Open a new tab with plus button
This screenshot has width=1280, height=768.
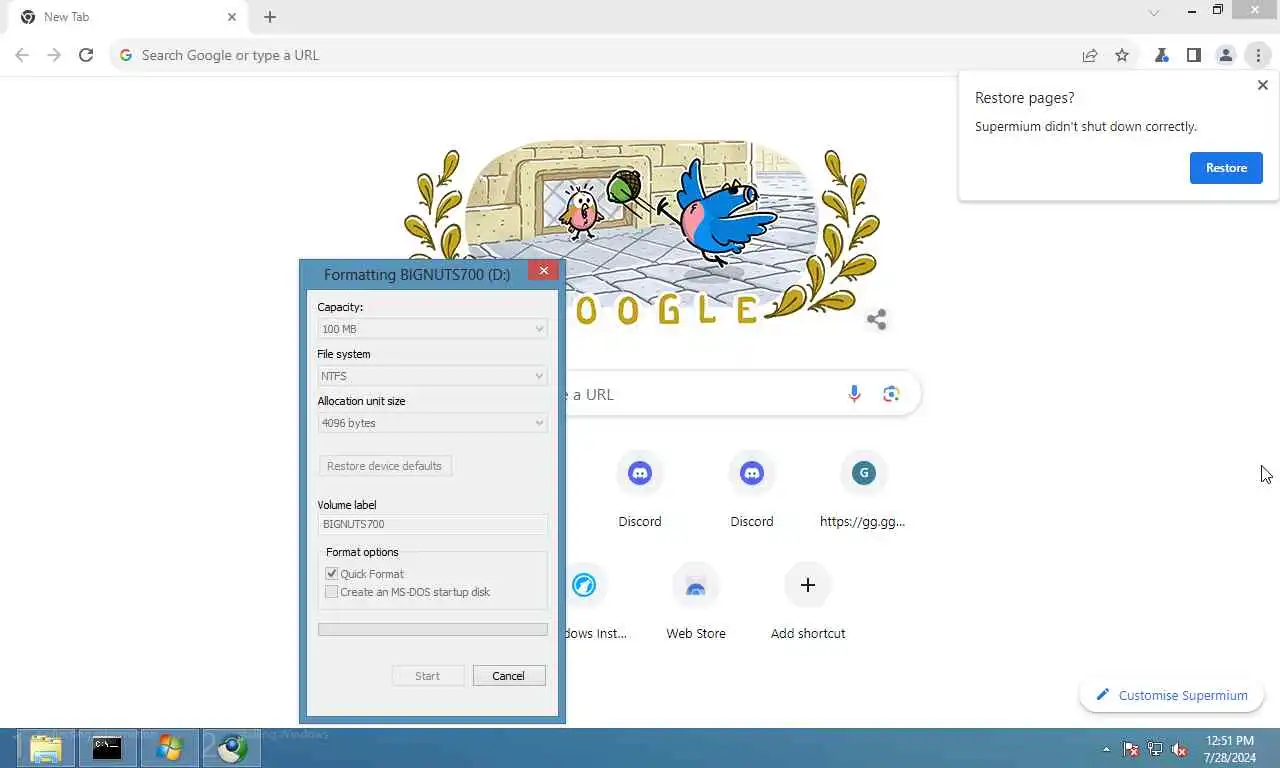(270, 17)
